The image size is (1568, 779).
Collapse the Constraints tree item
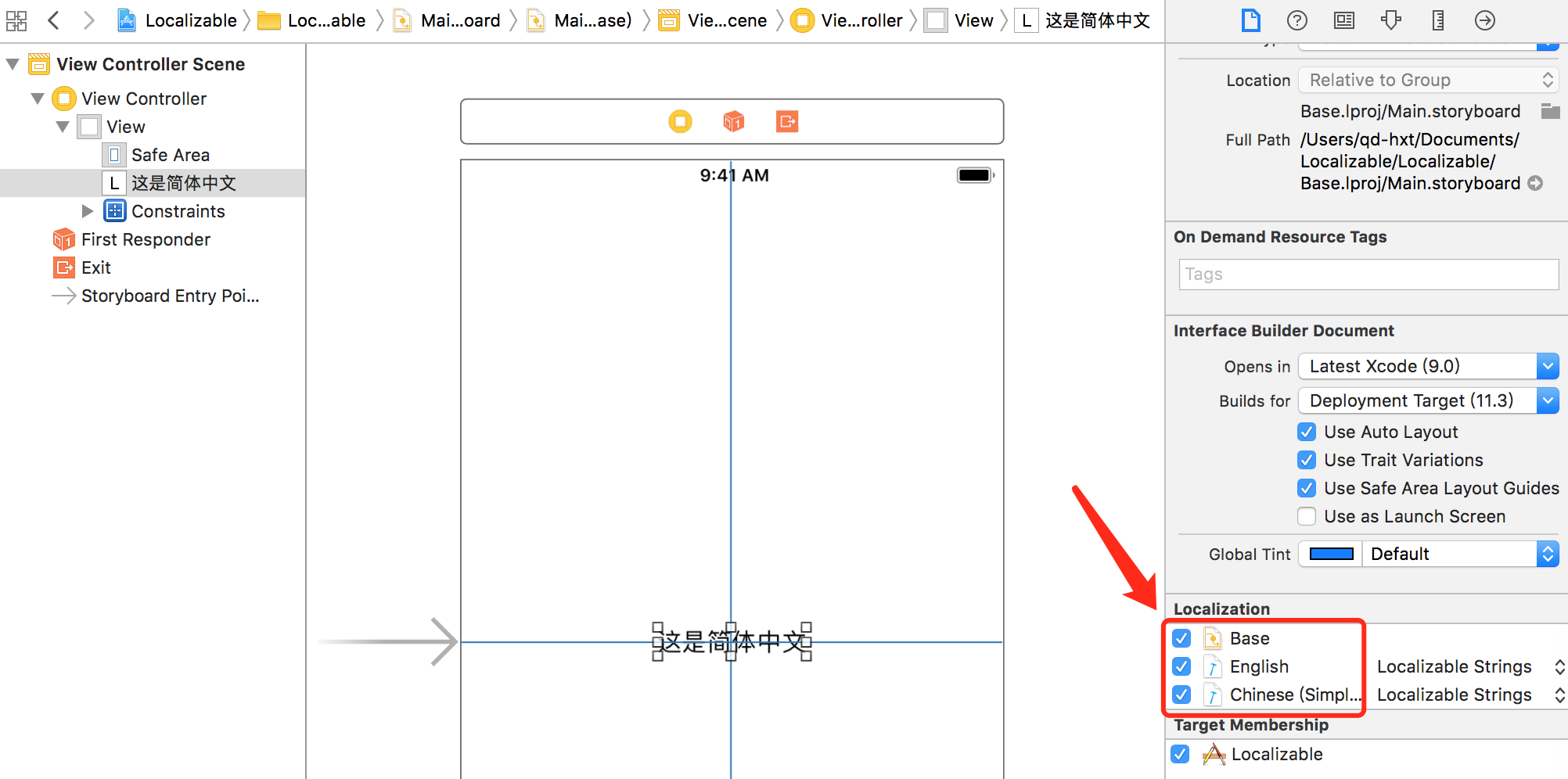87,210
